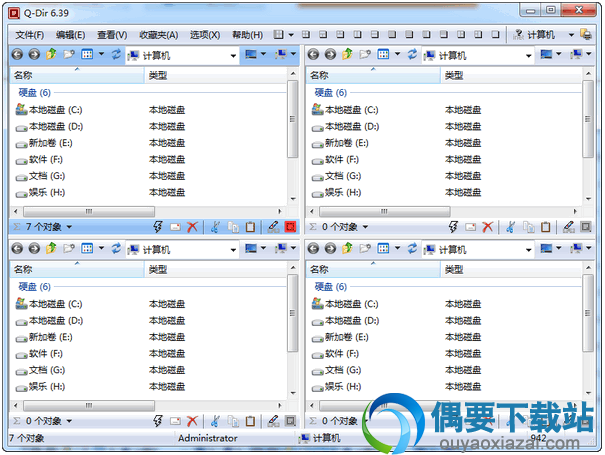Viewport: 605px width, 455px height.
Task: Sort by 类型 column in top-left pane
Action: pos(216,75)
